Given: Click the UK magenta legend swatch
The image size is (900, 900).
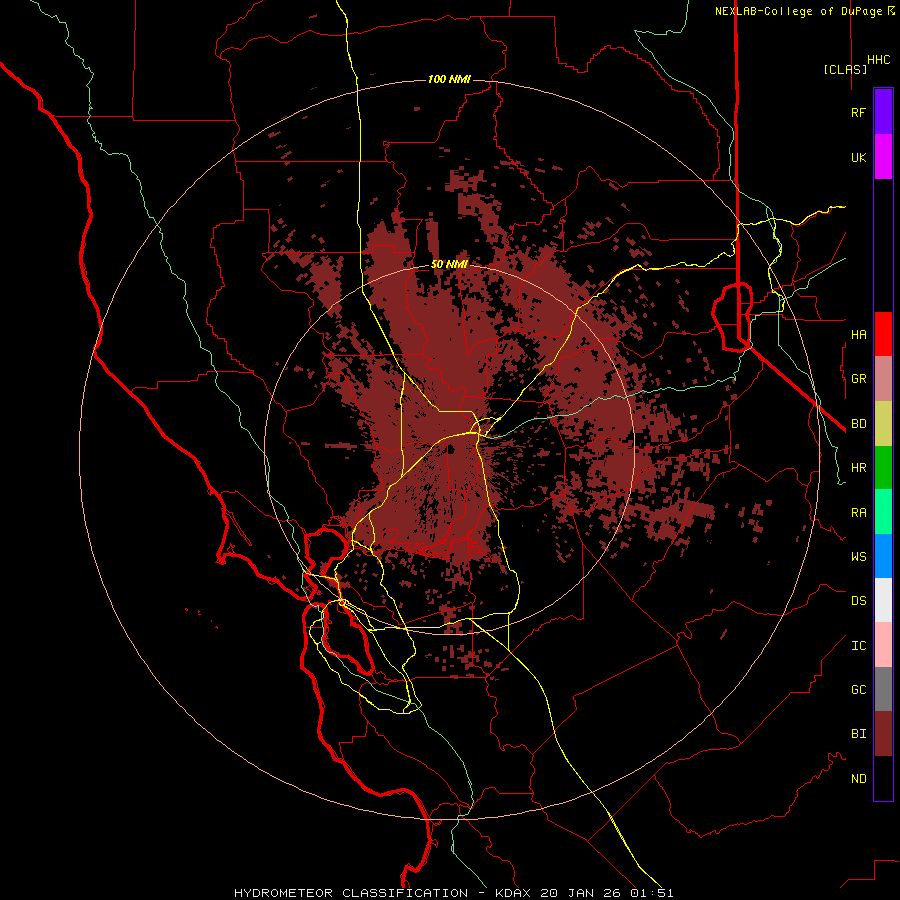Looking at the screenshot, I should 883,156.
